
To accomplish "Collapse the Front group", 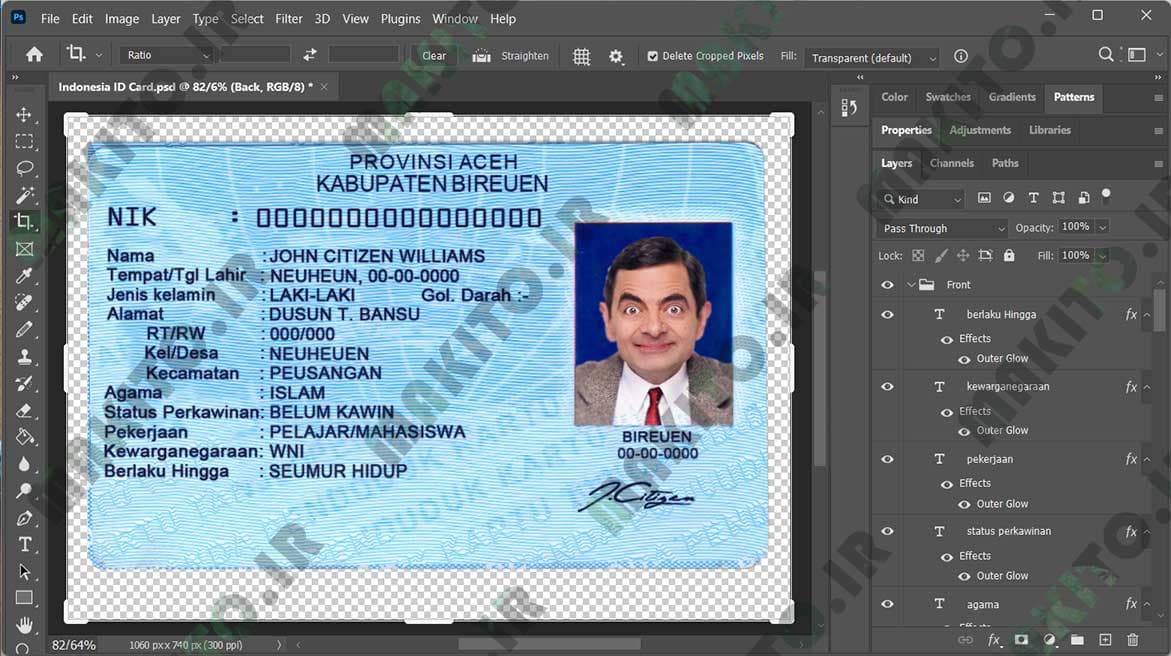I will click(911, 285).
